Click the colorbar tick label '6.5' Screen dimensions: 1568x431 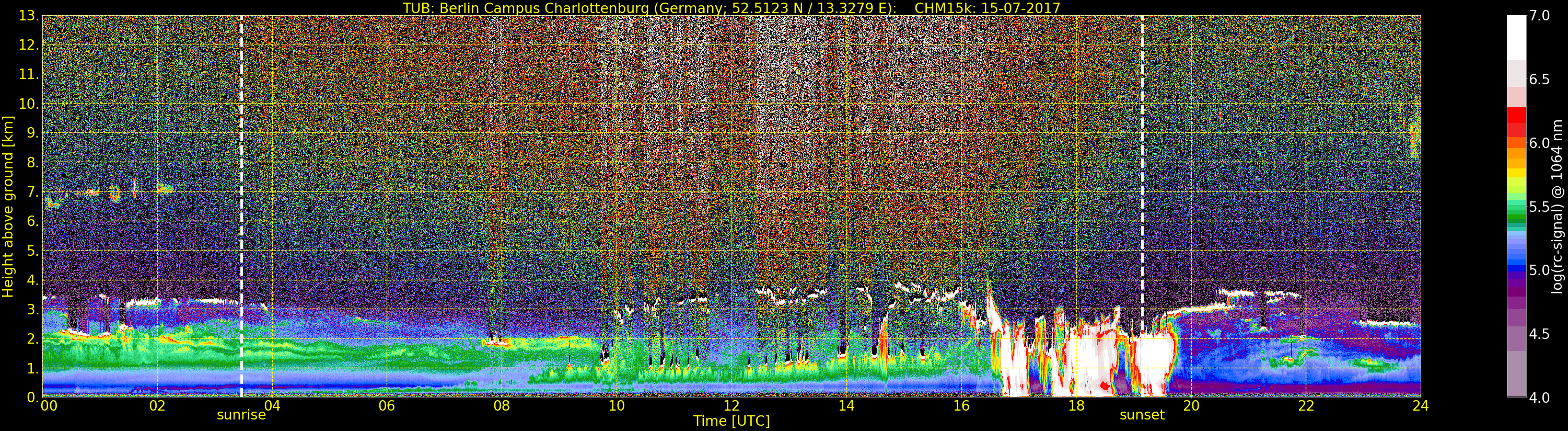pos(1539,80)
